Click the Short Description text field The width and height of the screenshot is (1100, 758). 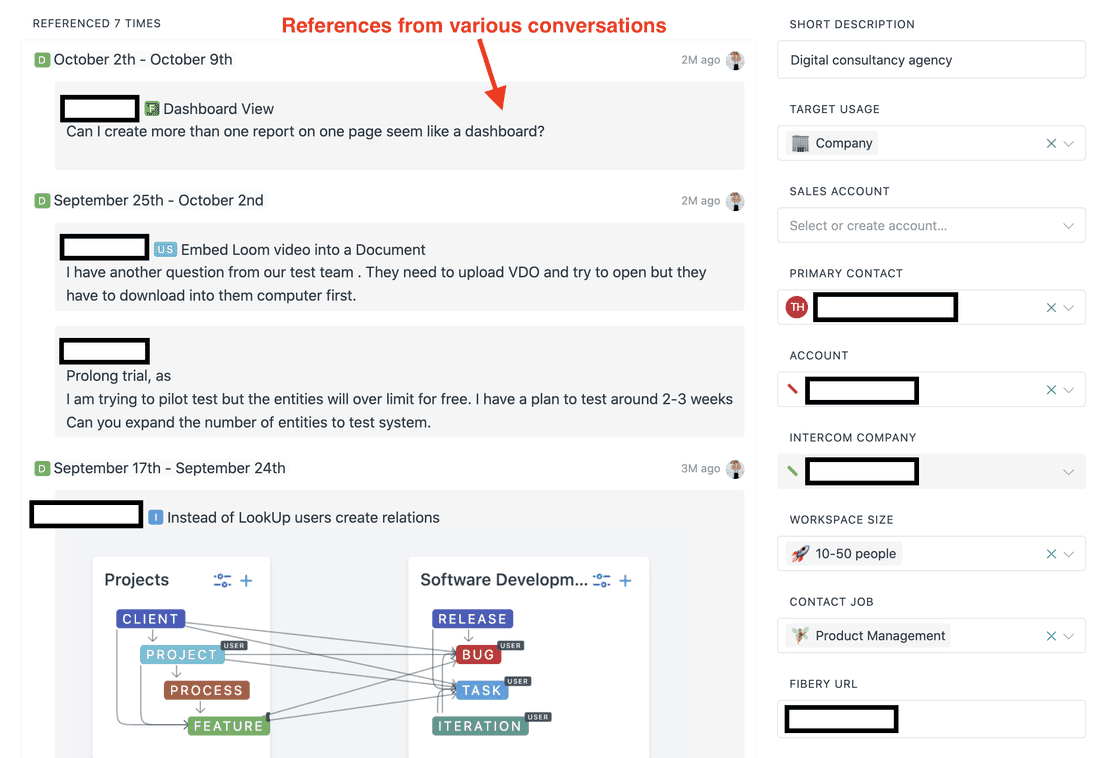[x=930, y=59]
